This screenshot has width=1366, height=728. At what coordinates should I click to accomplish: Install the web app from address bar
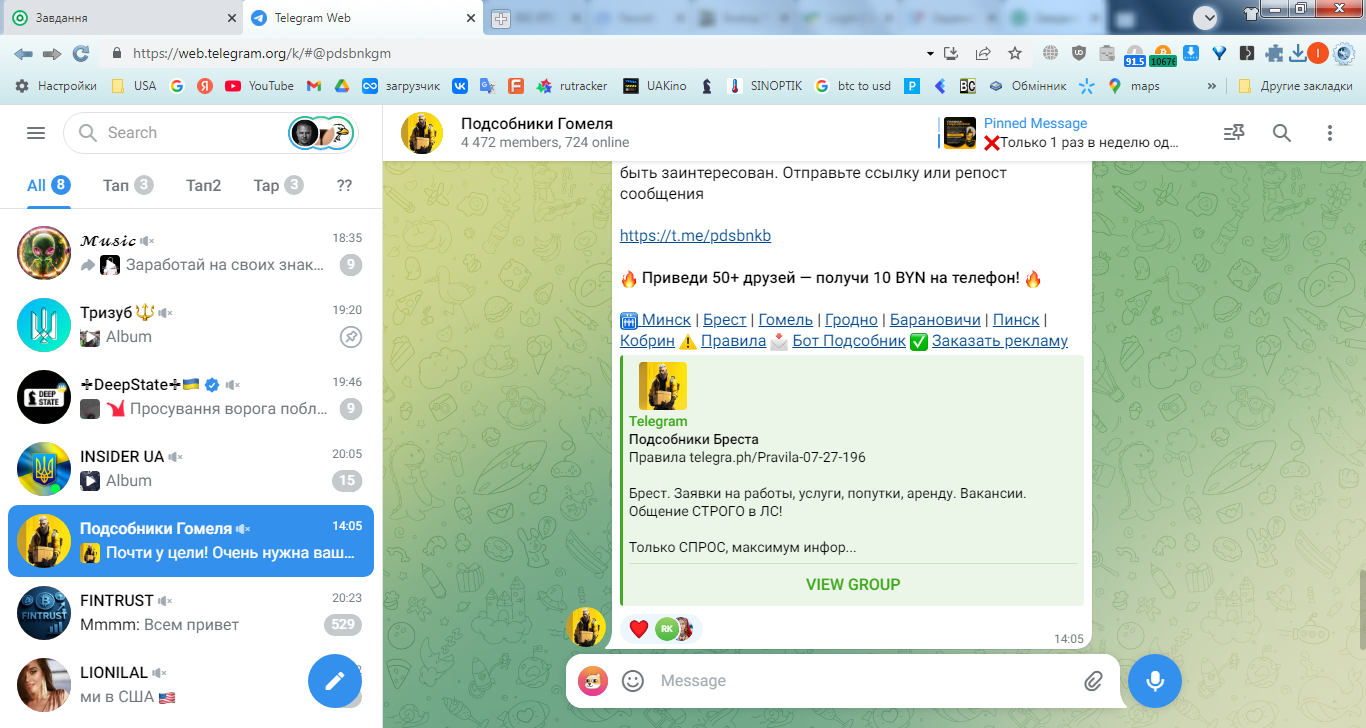coord(951,53)
